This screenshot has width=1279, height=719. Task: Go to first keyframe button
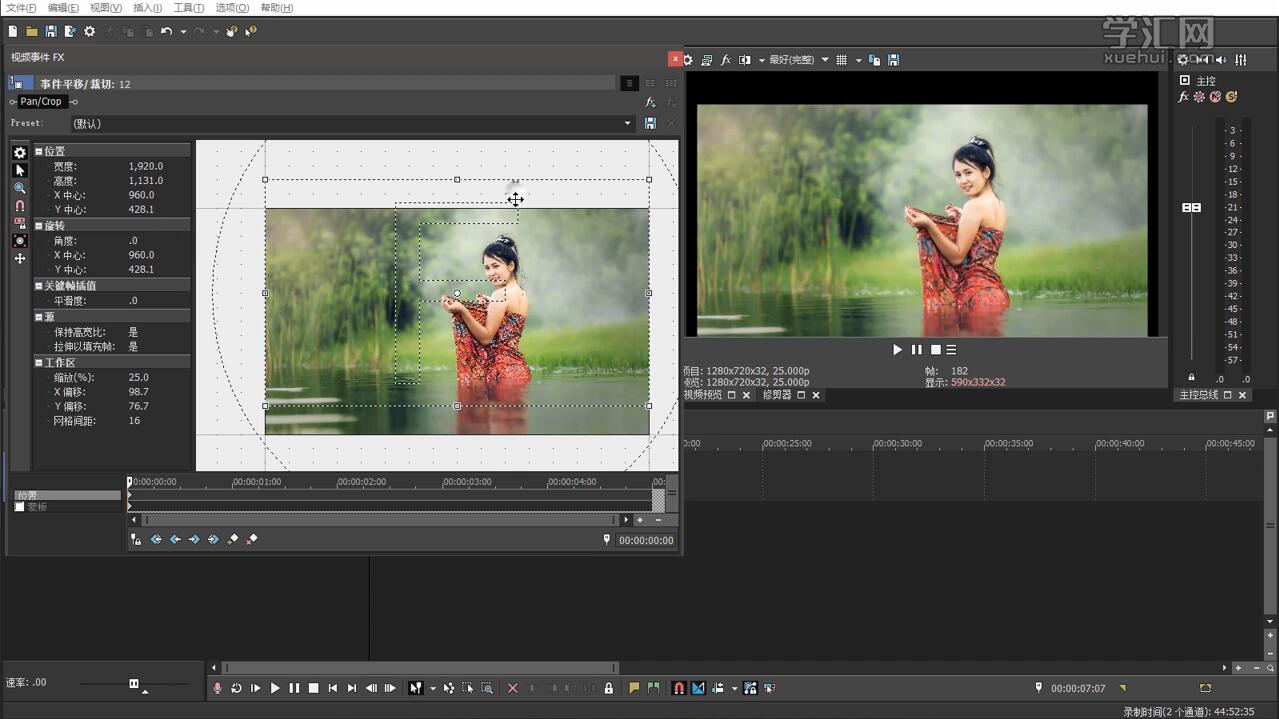(x=156, y=539)
